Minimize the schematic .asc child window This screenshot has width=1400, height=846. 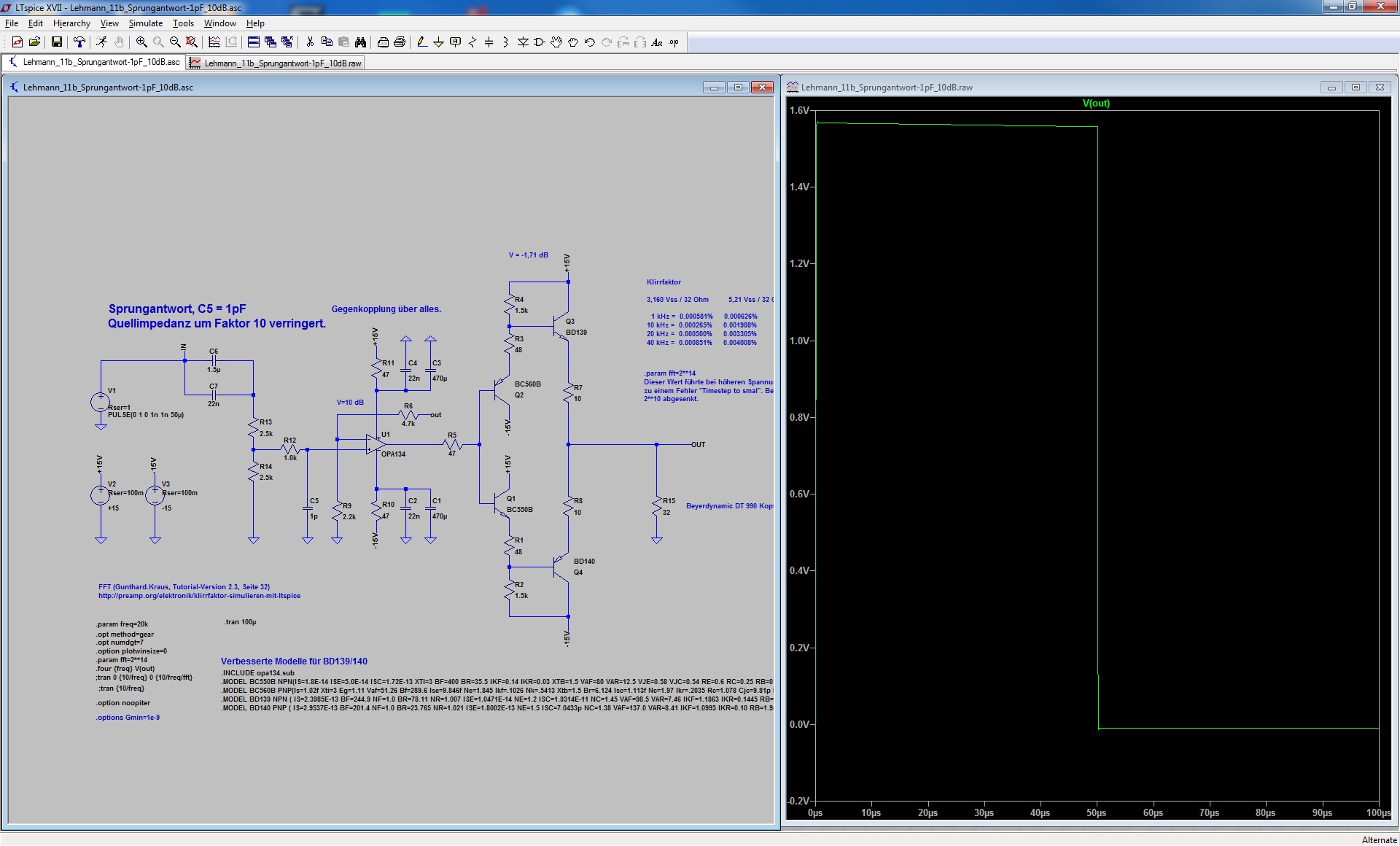pos(714,88)
